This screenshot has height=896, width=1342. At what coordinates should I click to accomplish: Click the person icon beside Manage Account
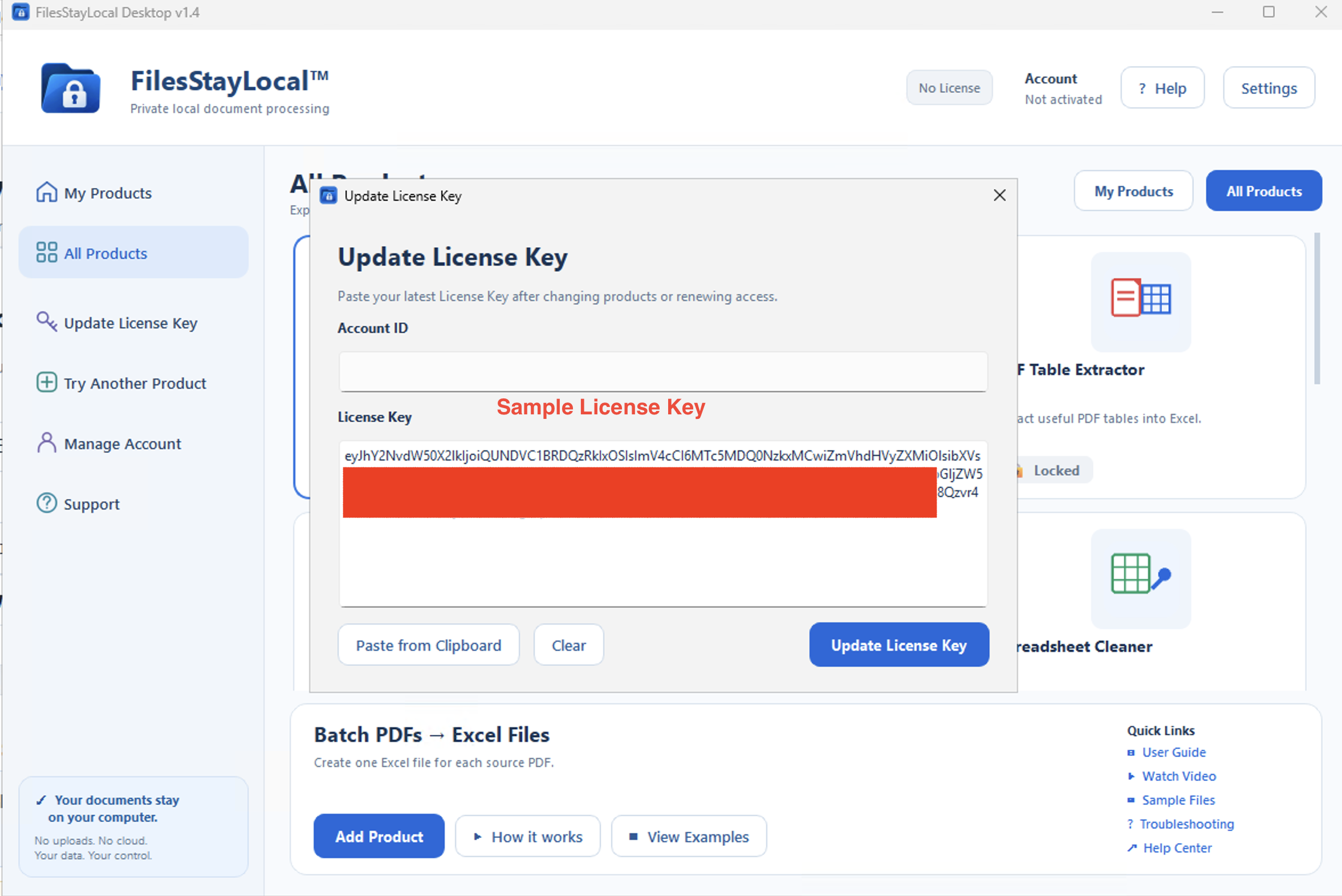tap(46, 443)
